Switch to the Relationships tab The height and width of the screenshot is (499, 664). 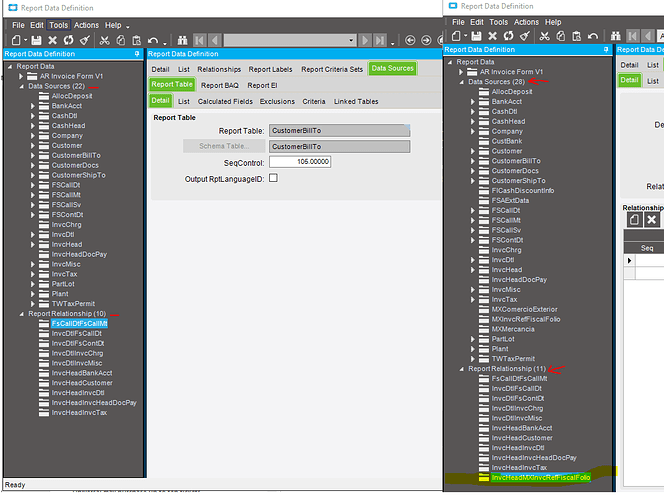tap(219, 69)
